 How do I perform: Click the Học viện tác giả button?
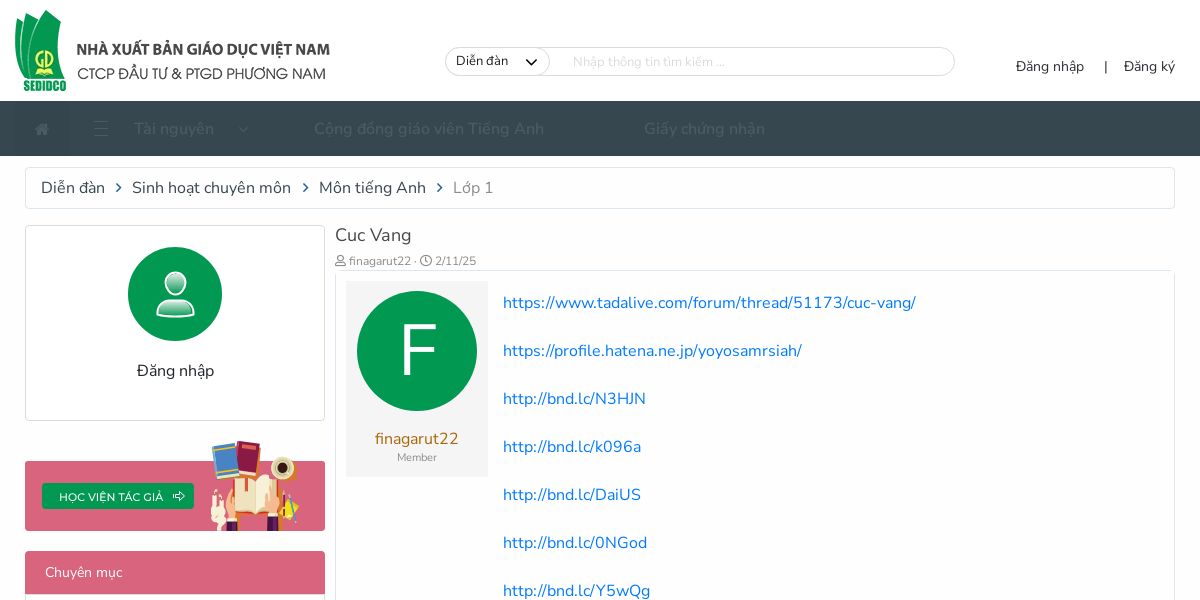tap(118, 496)
